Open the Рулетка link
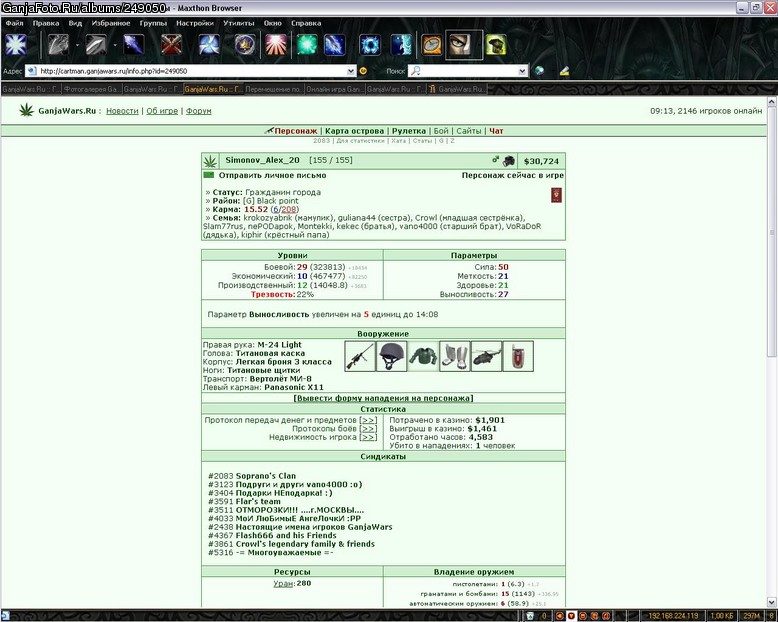This screenshot has height=622, width=778. [409, 131]
